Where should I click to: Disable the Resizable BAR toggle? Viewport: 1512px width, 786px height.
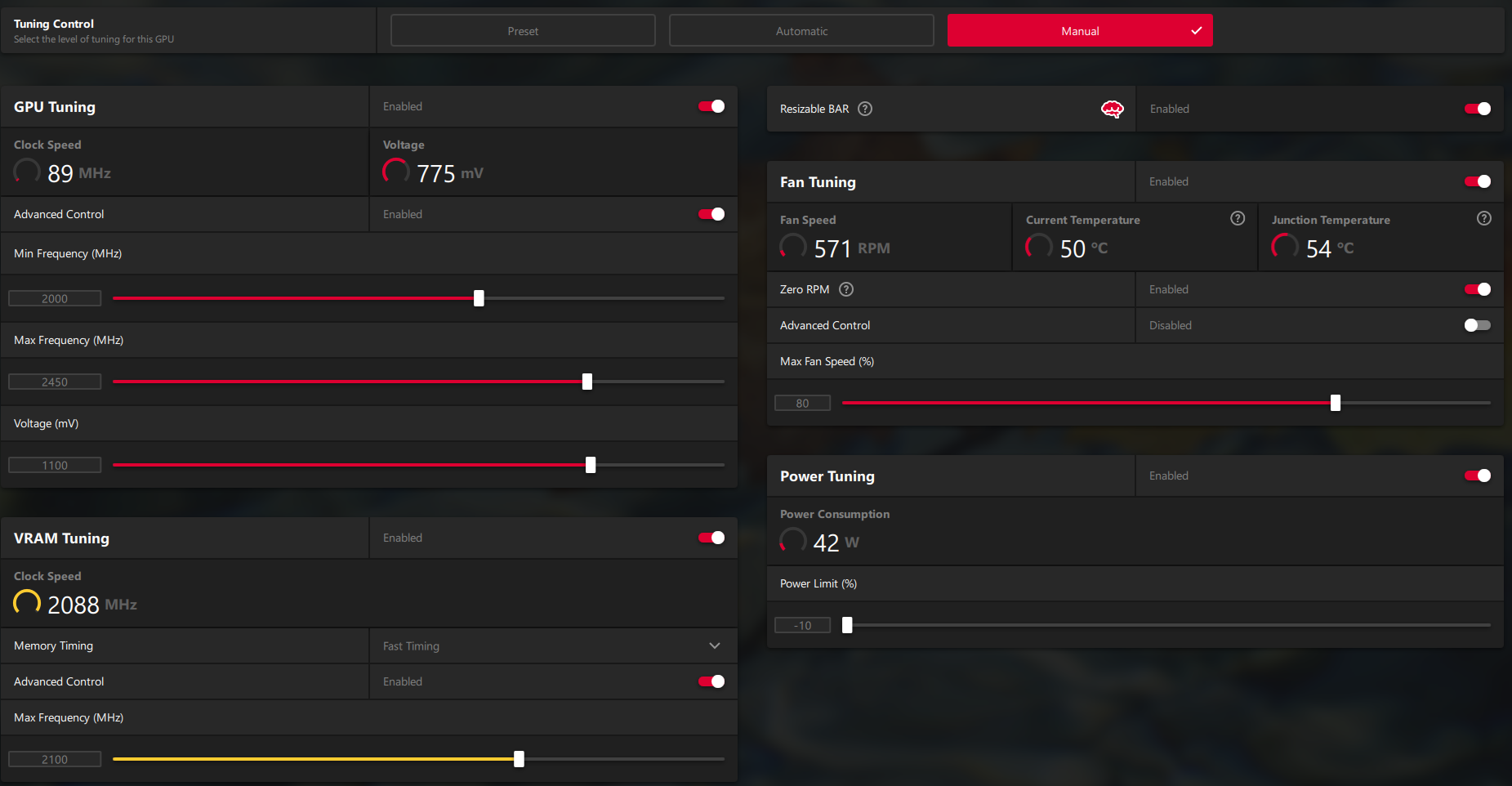click(x=1478, y=109)
